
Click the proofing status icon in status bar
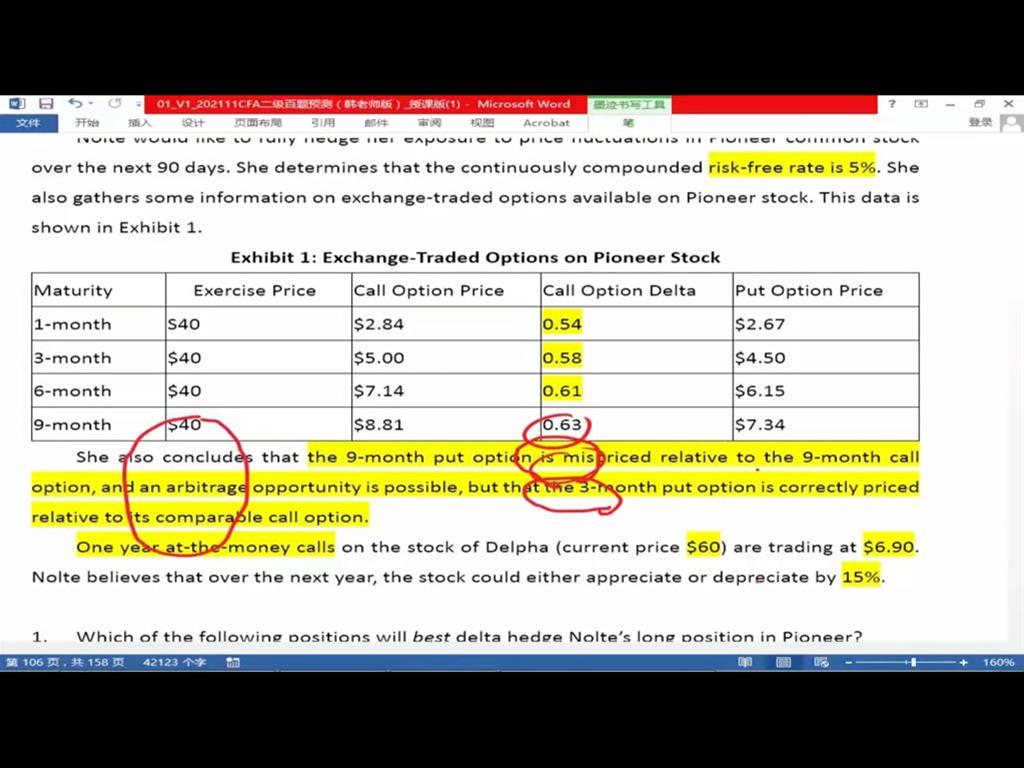coord(233,662)
